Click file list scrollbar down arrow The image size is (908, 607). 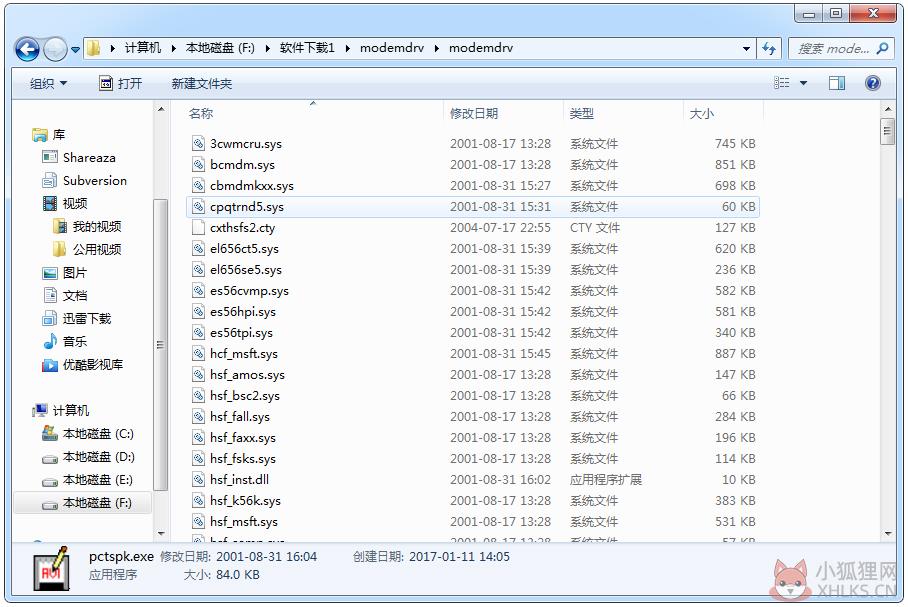click(x=887, y=533)
